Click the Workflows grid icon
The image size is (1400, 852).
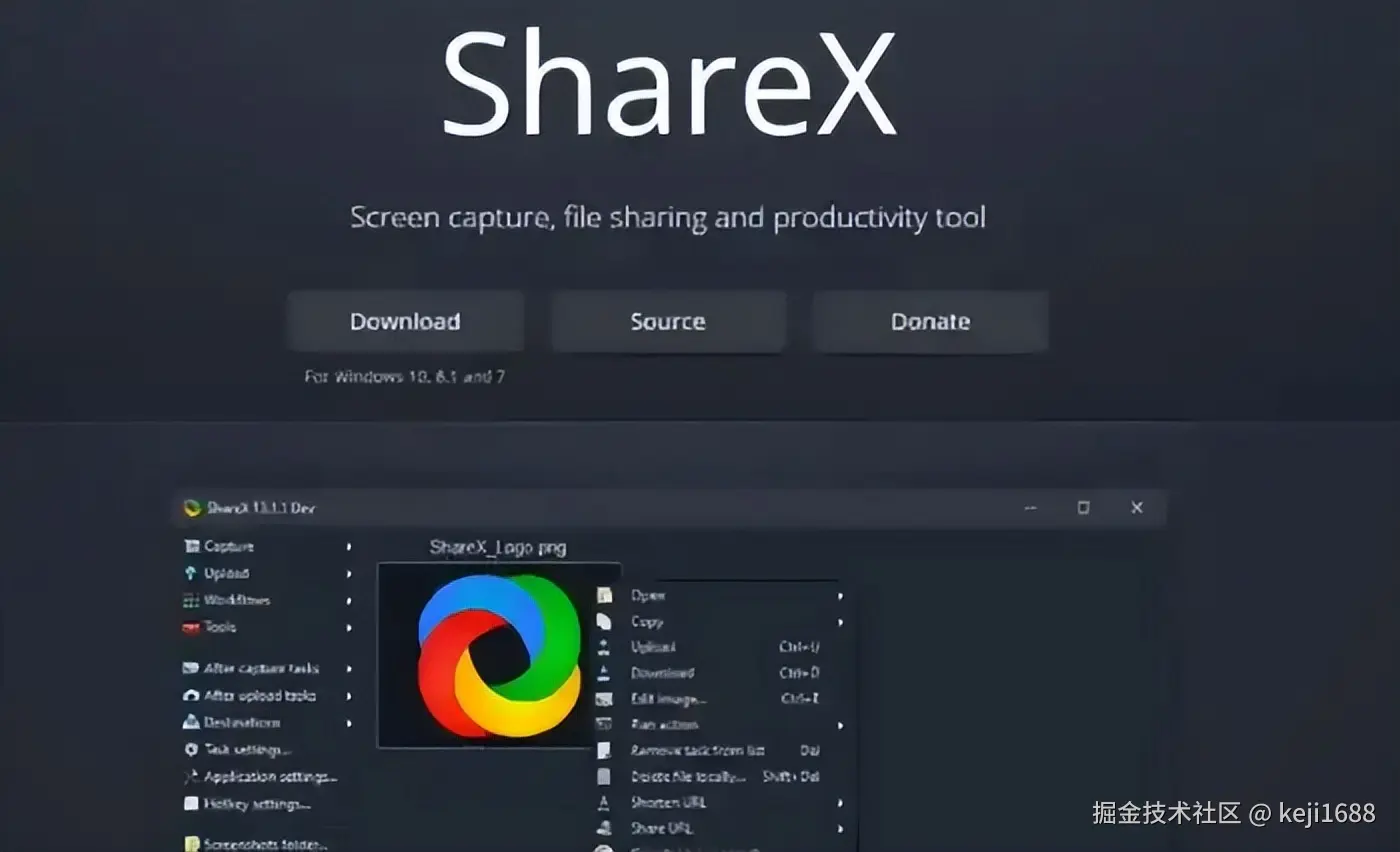tap(191, 600)
